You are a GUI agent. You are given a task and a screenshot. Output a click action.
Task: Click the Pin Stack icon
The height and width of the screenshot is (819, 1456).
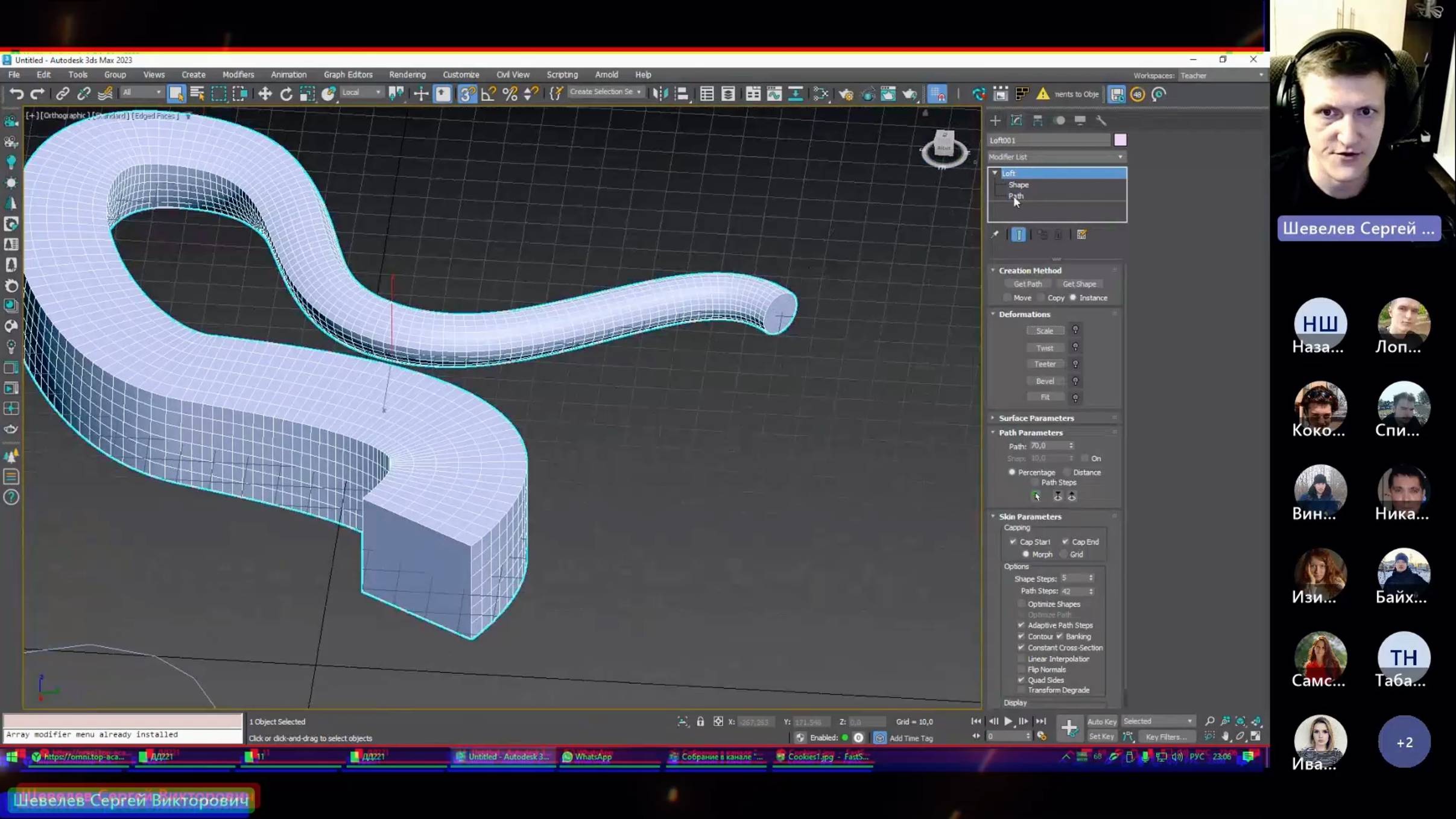[995, 235]
